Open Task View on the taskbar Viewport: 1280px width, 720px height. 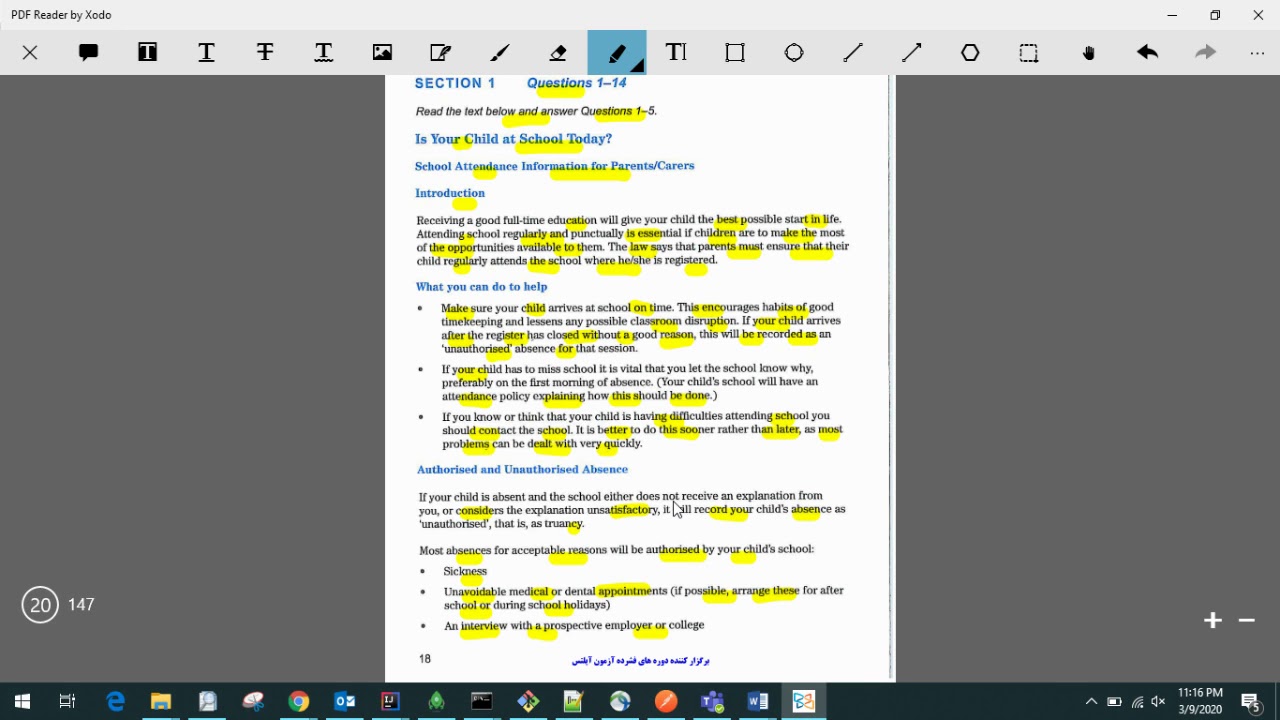tap(68, 702)
